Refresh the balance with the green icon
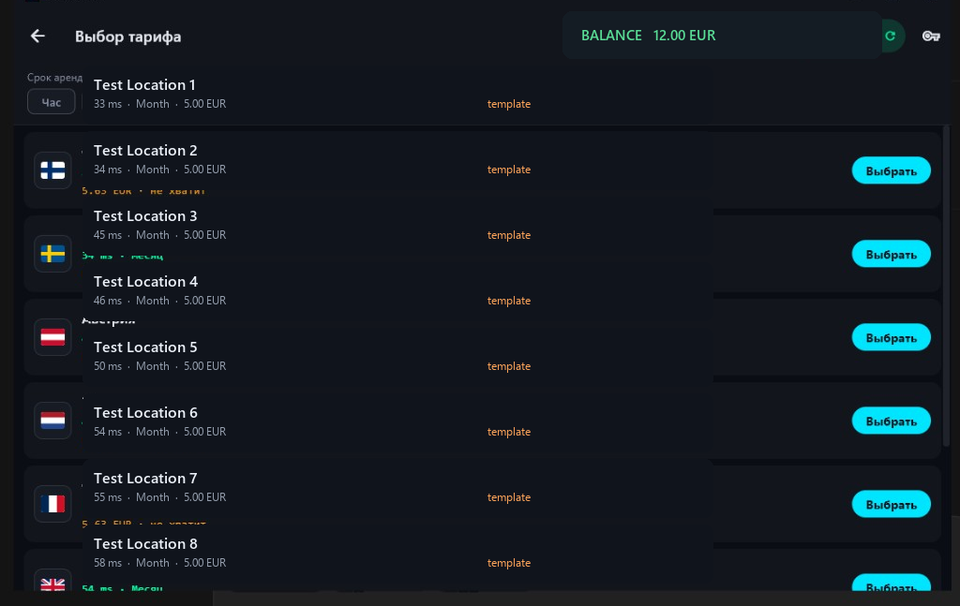960x606 pixels. tap(891, 36)
